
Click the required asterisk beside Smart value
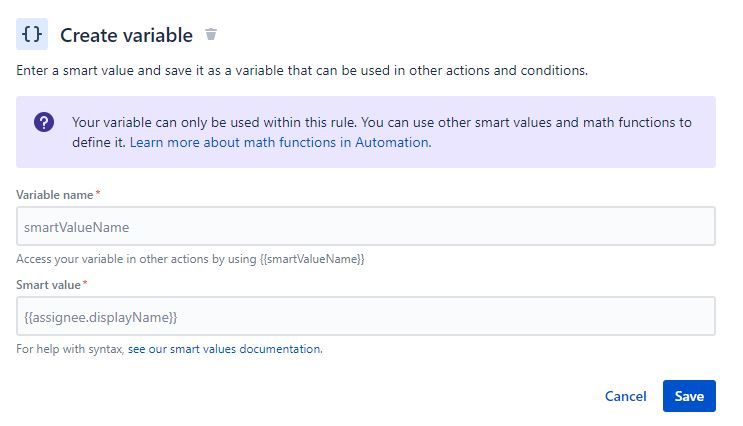click(85, 282)
